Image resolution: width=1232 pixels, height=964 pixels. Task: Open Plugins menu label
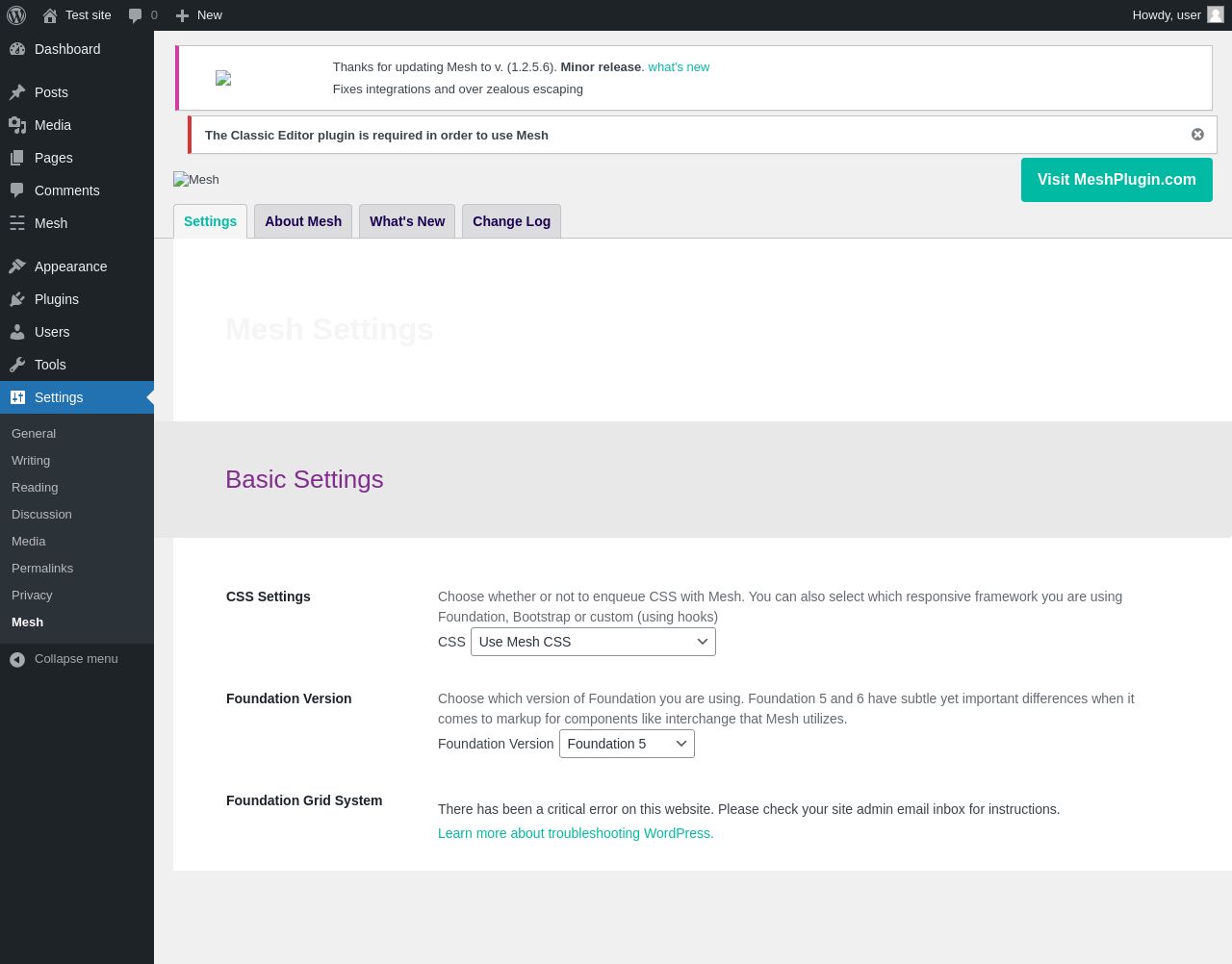pos(57,299)
